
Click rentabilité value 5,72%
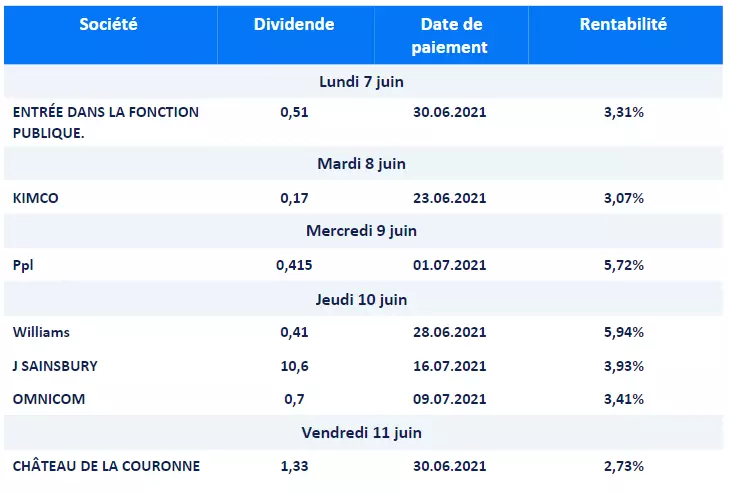tap(623, 265)
